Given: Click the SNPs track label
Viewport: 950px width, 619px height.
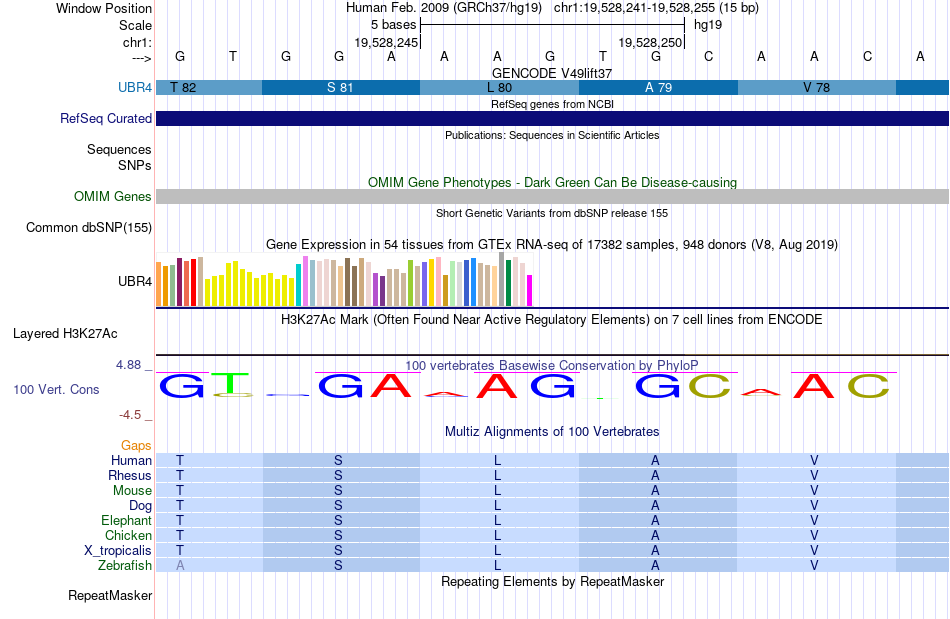Looking at the screenshot, I should (x=135, y=165).
